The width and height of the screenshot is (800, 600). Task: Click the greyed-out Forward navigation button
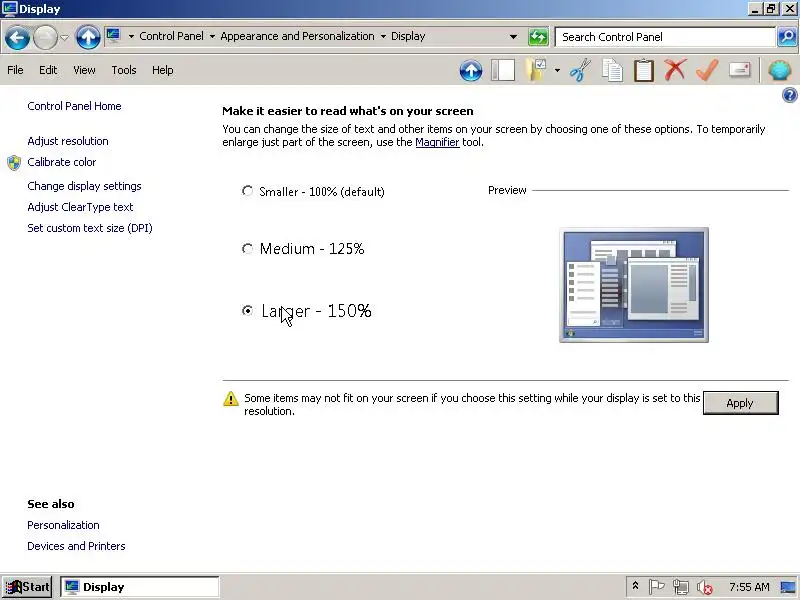pyautogui.click(x=45, y=37)
